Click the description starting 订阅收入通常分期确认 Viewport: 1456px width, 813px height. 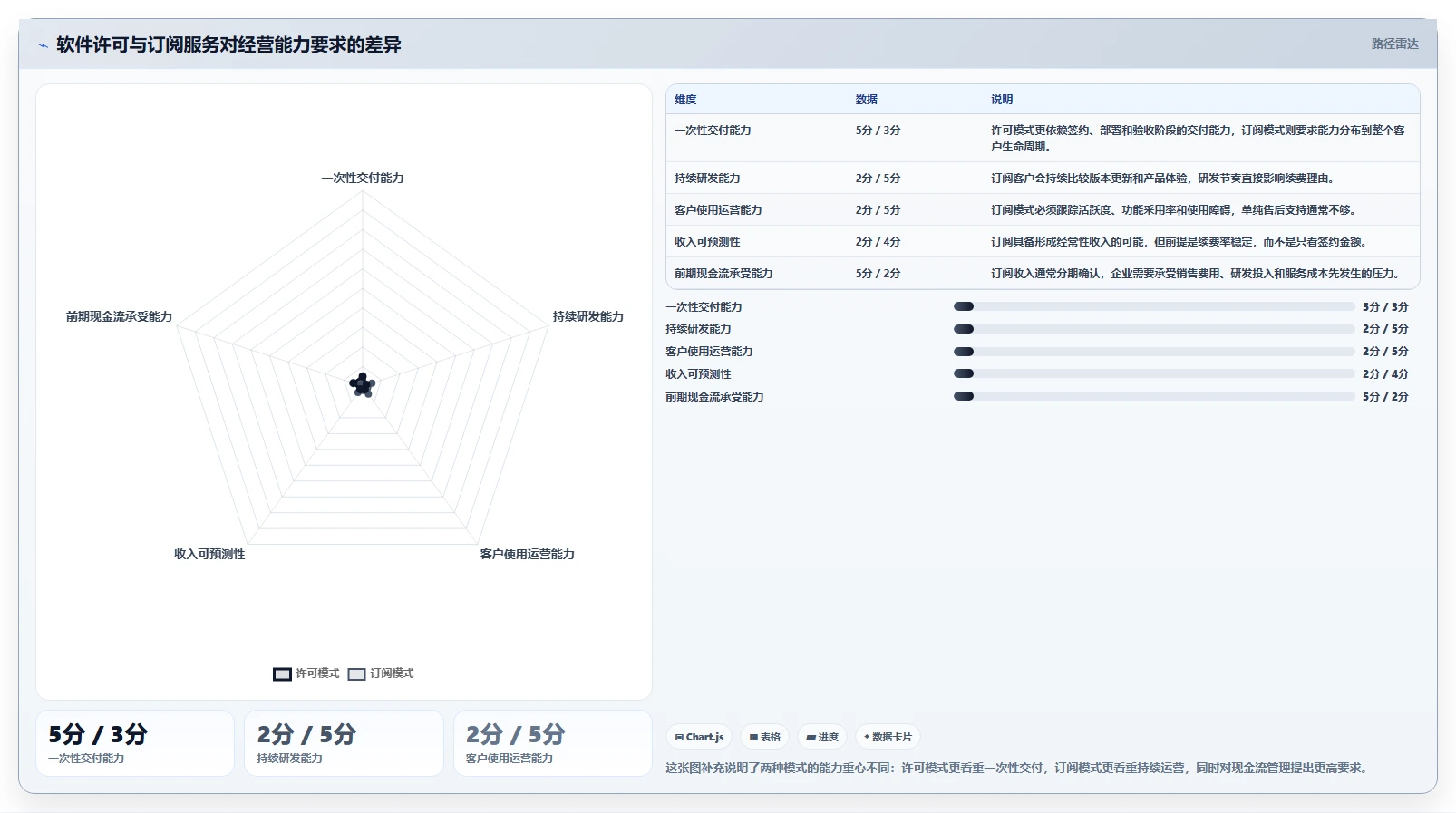[x=1195, y=274]
